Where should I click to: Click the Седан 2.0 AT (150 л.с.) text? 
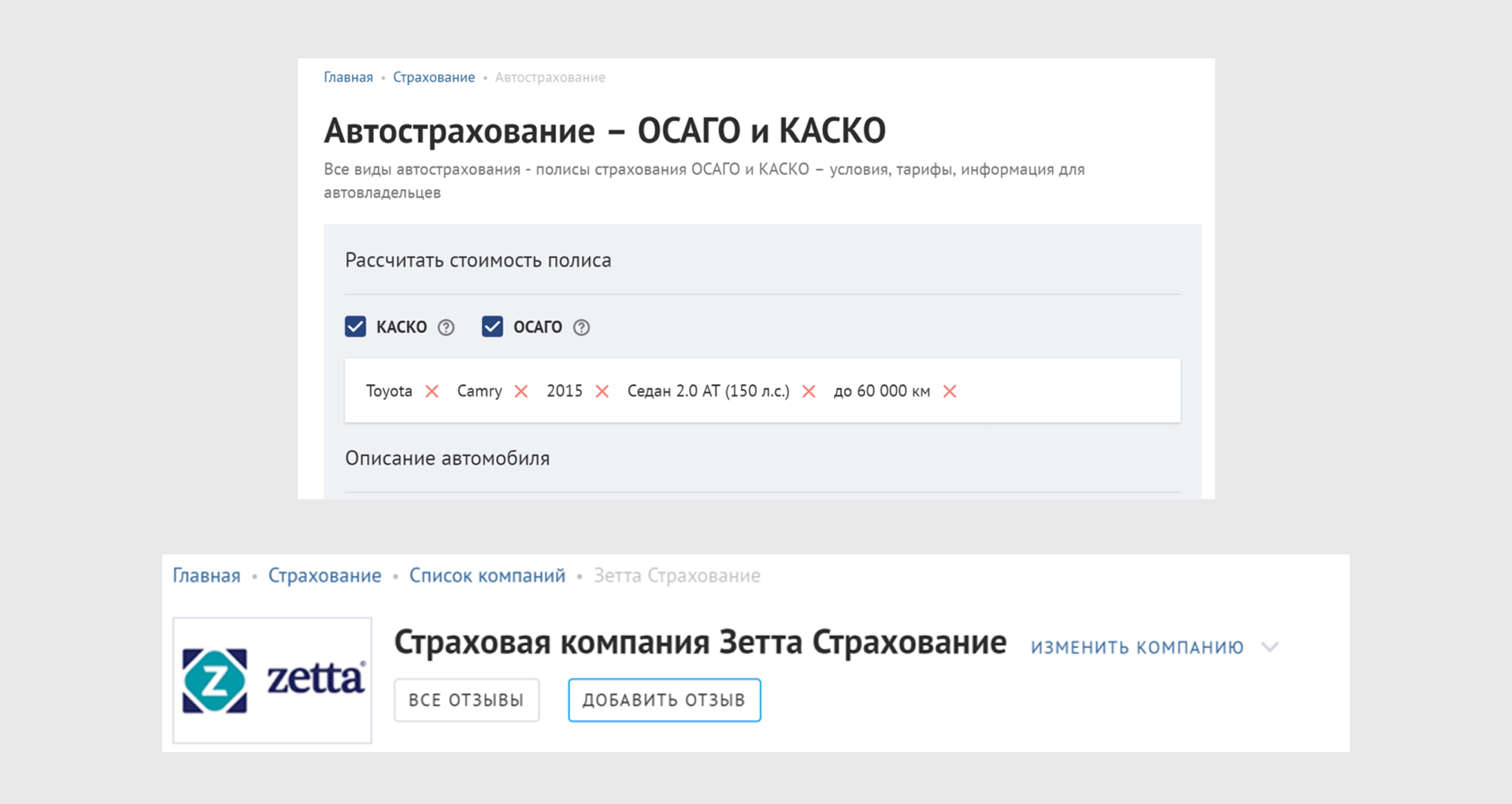(x=708, y=391)
